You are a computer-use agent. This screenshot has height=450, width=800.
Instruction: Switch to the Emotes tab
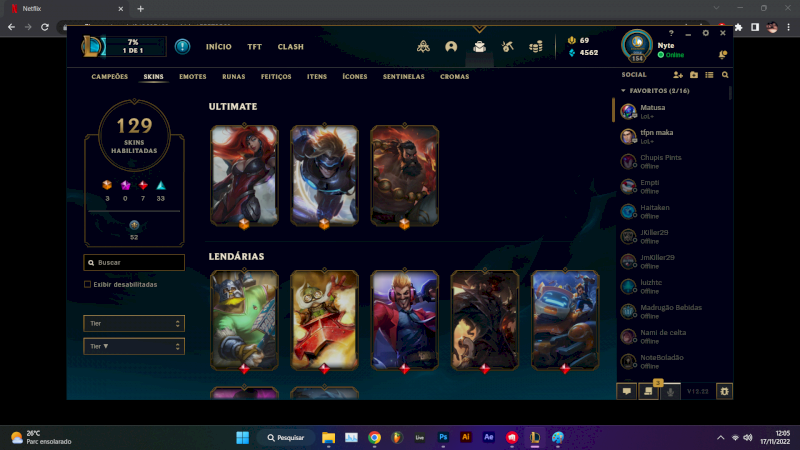193,77
